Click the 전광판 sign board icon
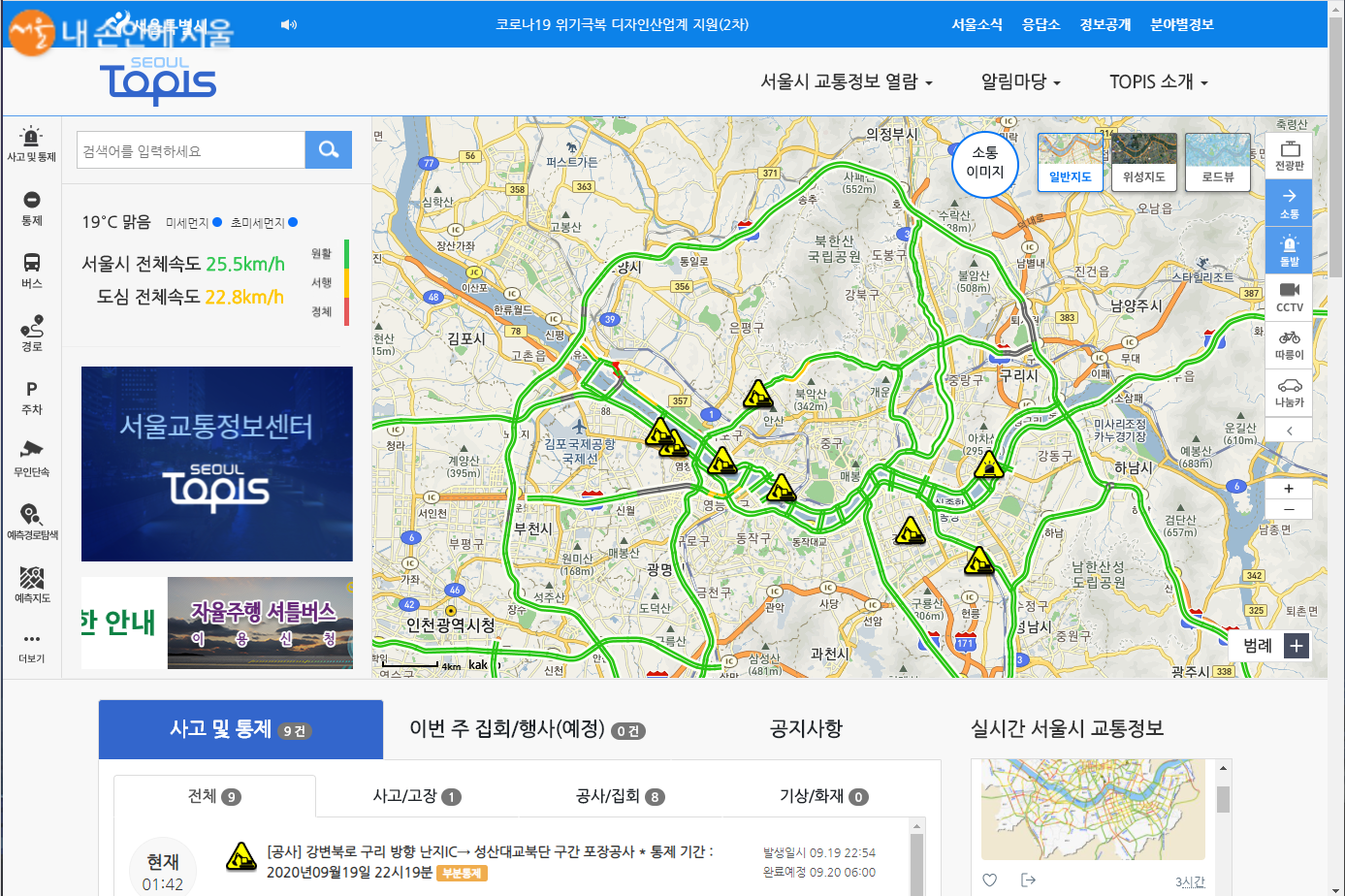 1289,155
